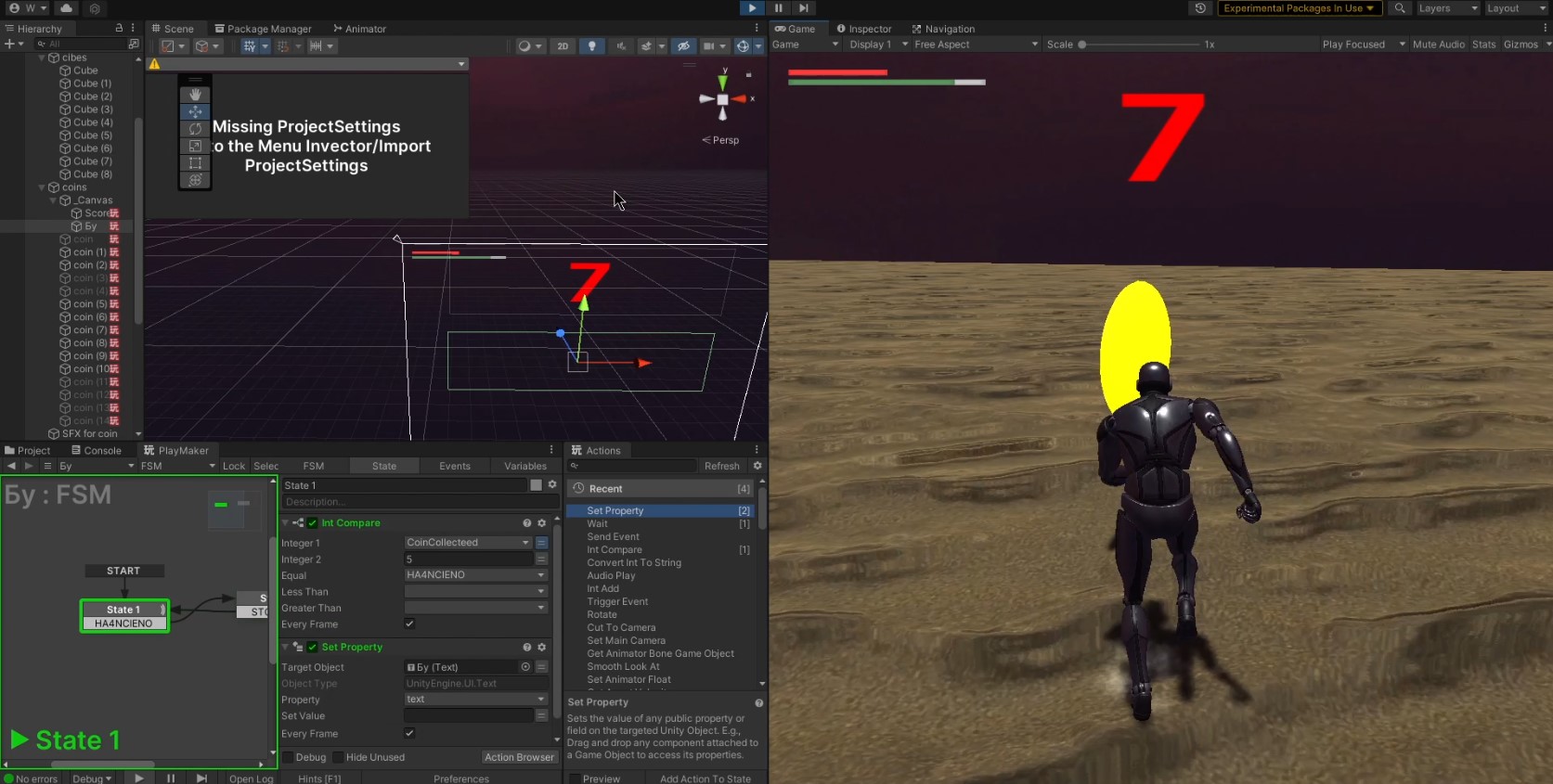Toggle scene hidden objects visibility icon
Screen dimensions: 1553x784
(683, 45)
